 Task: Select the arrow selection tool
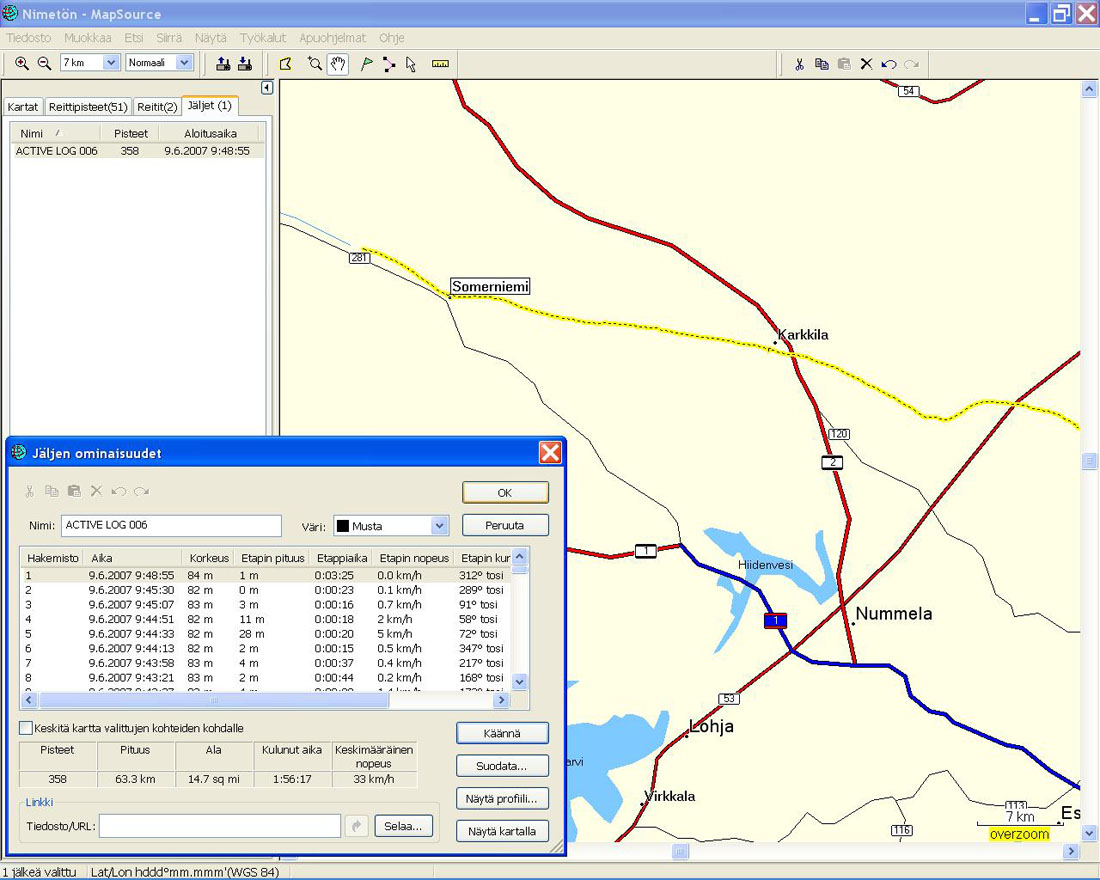411,64
